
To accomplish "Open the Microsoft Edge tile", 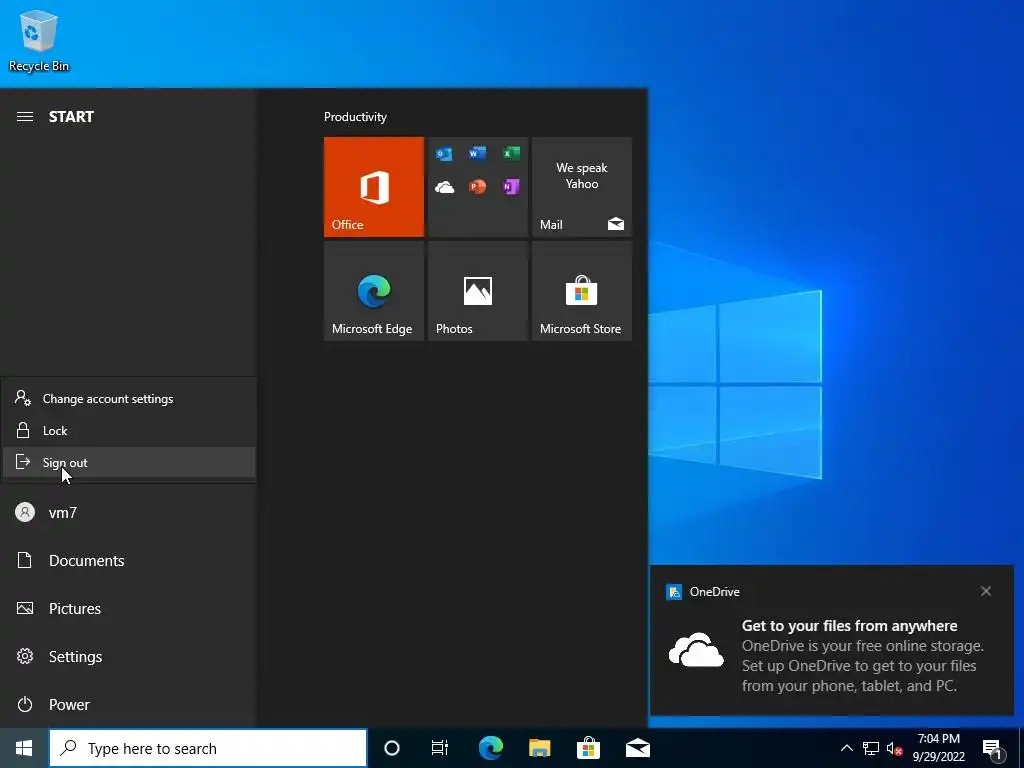I will pyautogui.click(x=374, y=291).
